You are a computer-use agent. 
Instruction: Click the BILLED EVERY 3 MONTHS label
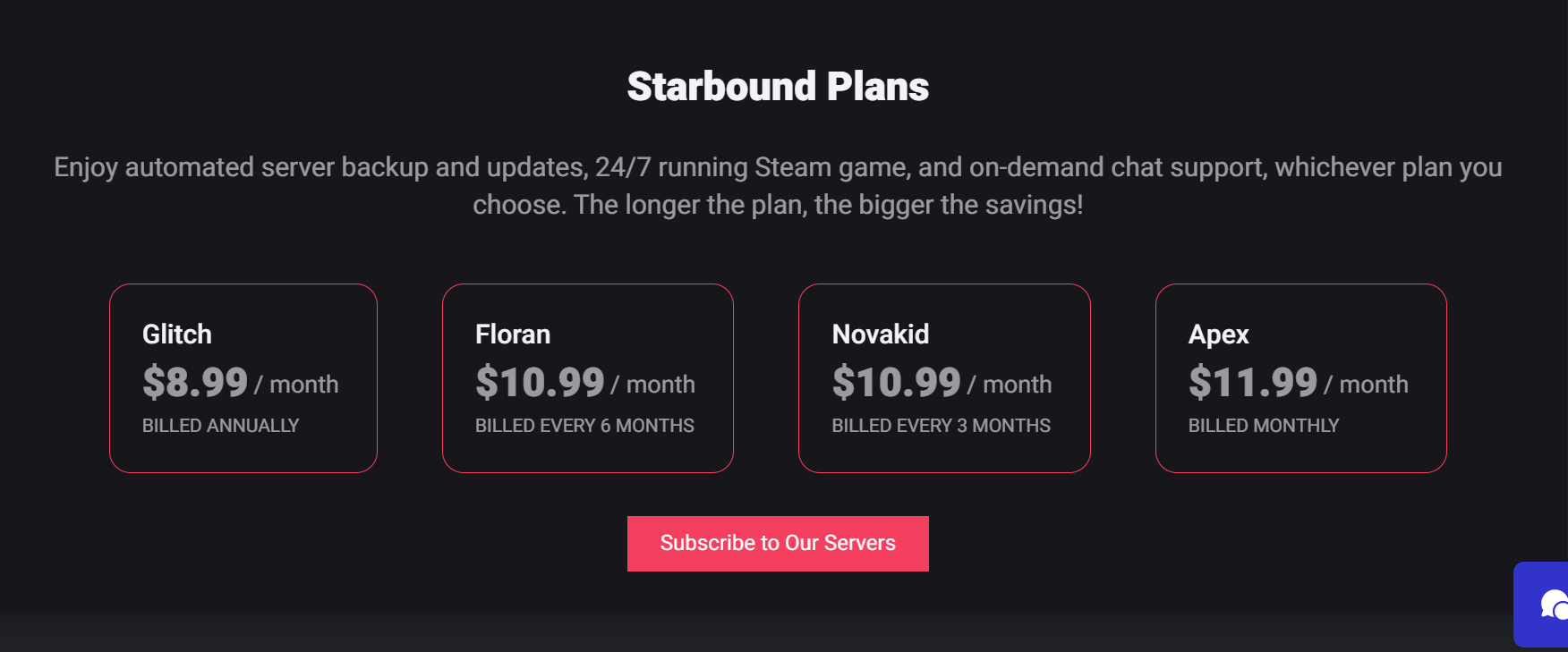point(941,426)
